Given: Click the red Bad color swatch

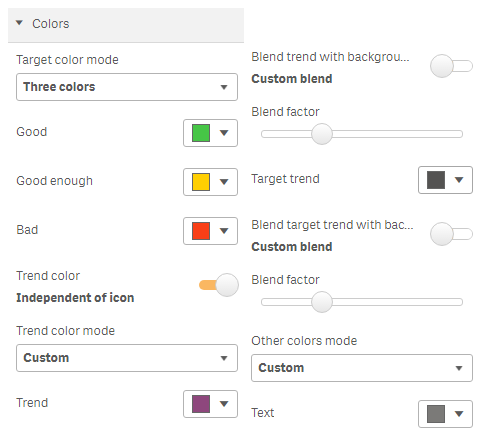Looking at the screenshot, I should tap(201, 231).
